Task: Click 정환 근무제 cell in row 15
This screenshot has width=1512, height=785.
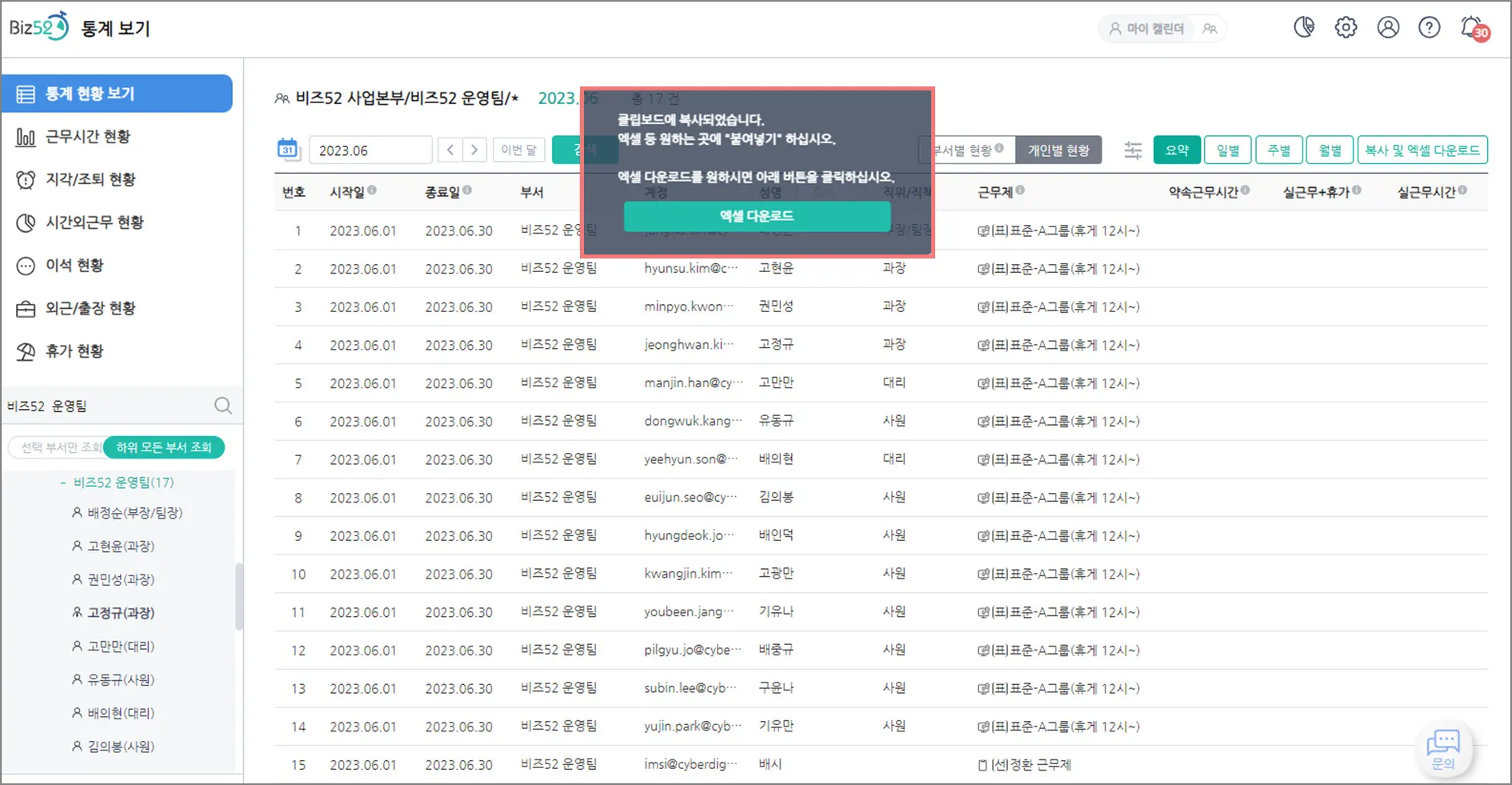Action: [1024, 765]
